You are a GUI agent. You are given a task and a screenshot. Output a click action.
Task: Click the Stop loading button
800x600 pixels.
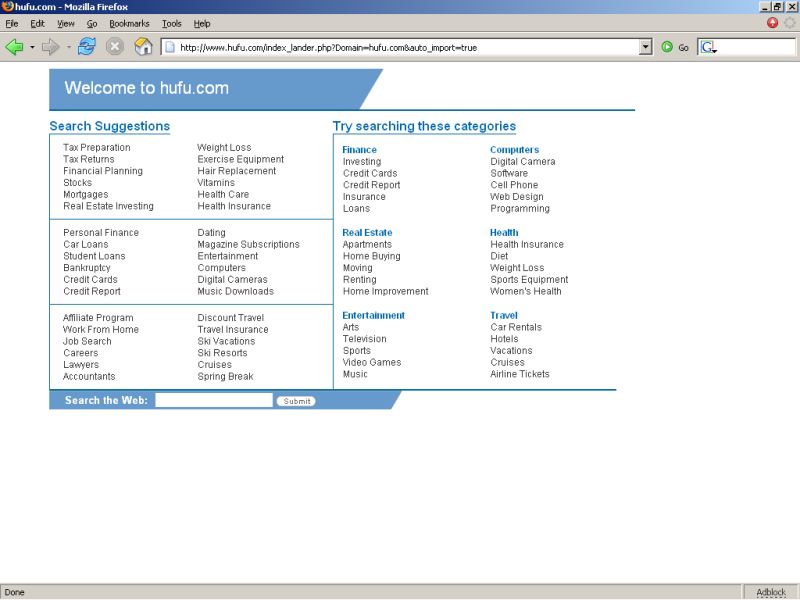coord(115,47)
